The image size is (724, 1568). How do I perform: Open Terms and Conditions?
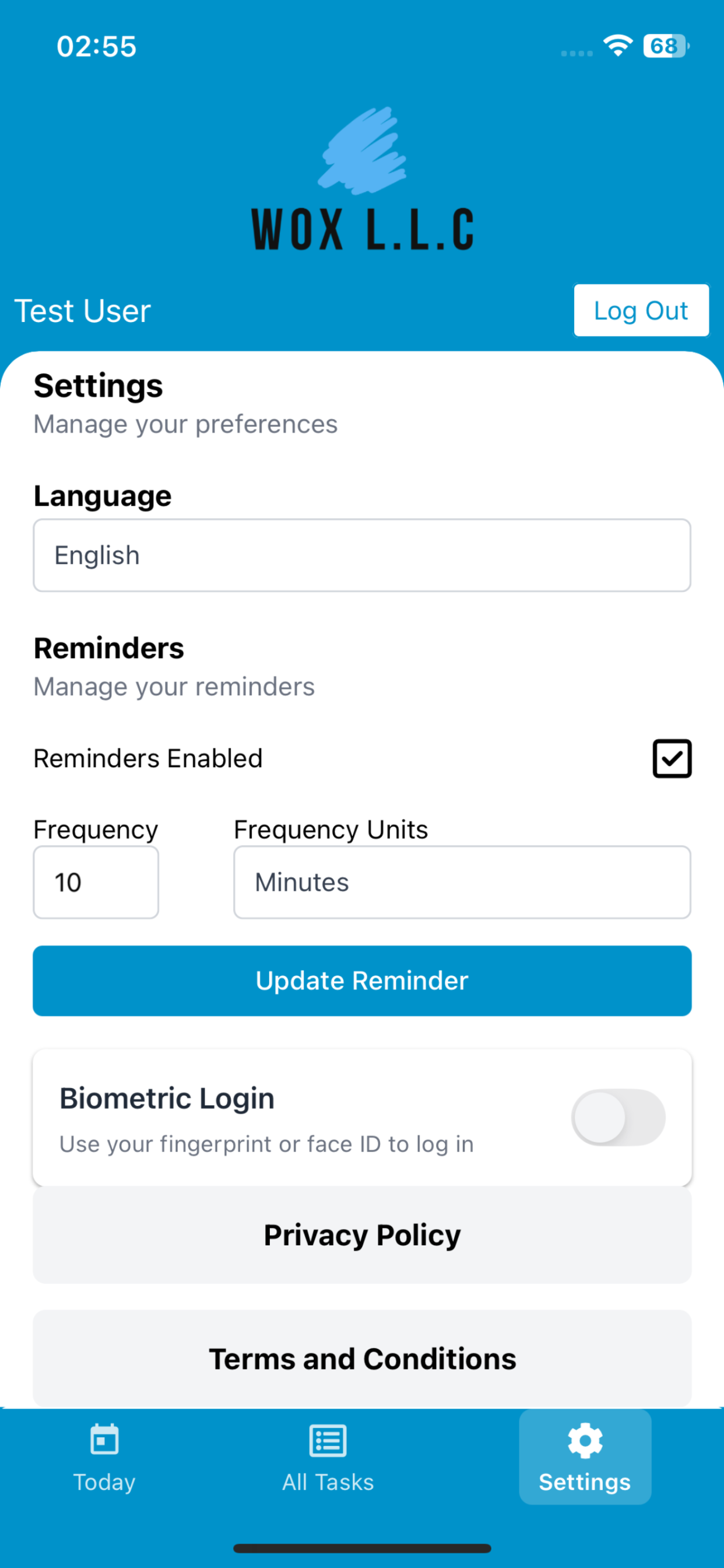pyautogui.click(x=362, y=1359)
